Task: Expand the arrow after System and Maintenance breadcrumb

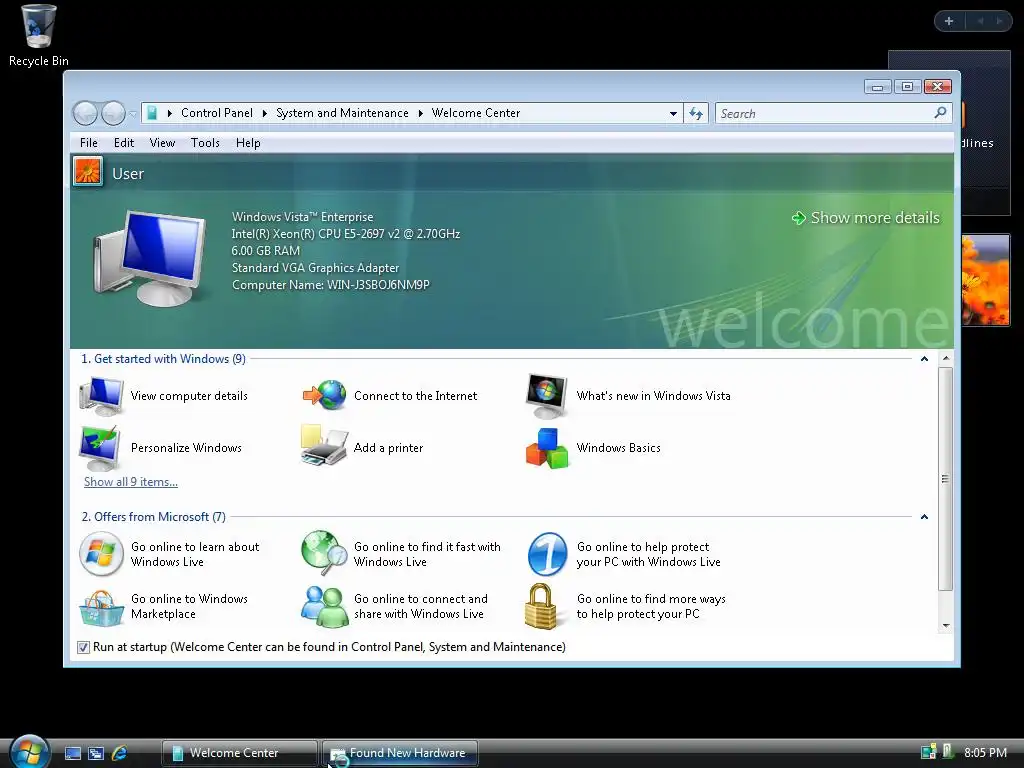Action: pyautogui.click(x=420, y=113)
